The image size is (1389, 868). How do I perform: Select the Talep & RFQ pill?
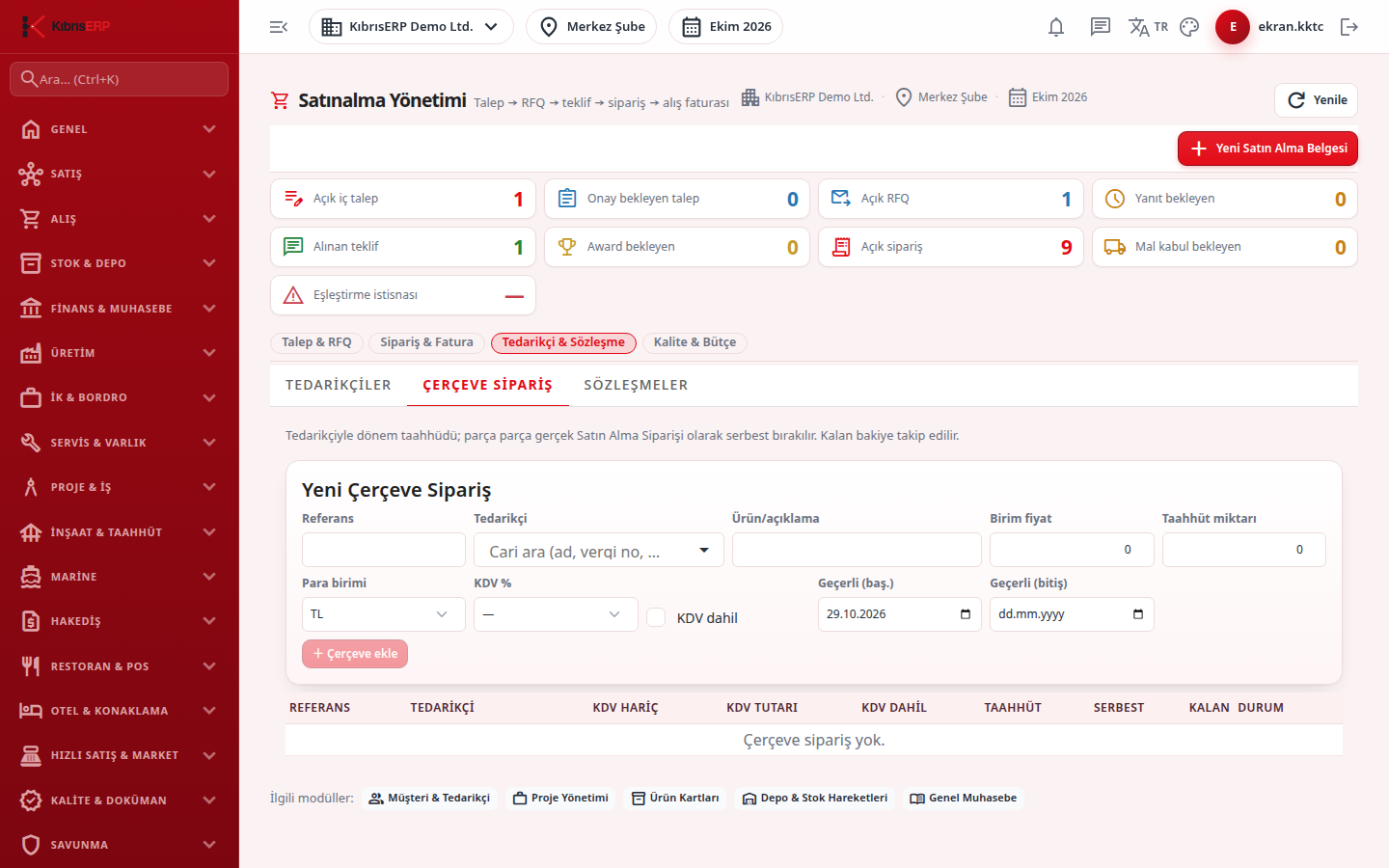316,342
